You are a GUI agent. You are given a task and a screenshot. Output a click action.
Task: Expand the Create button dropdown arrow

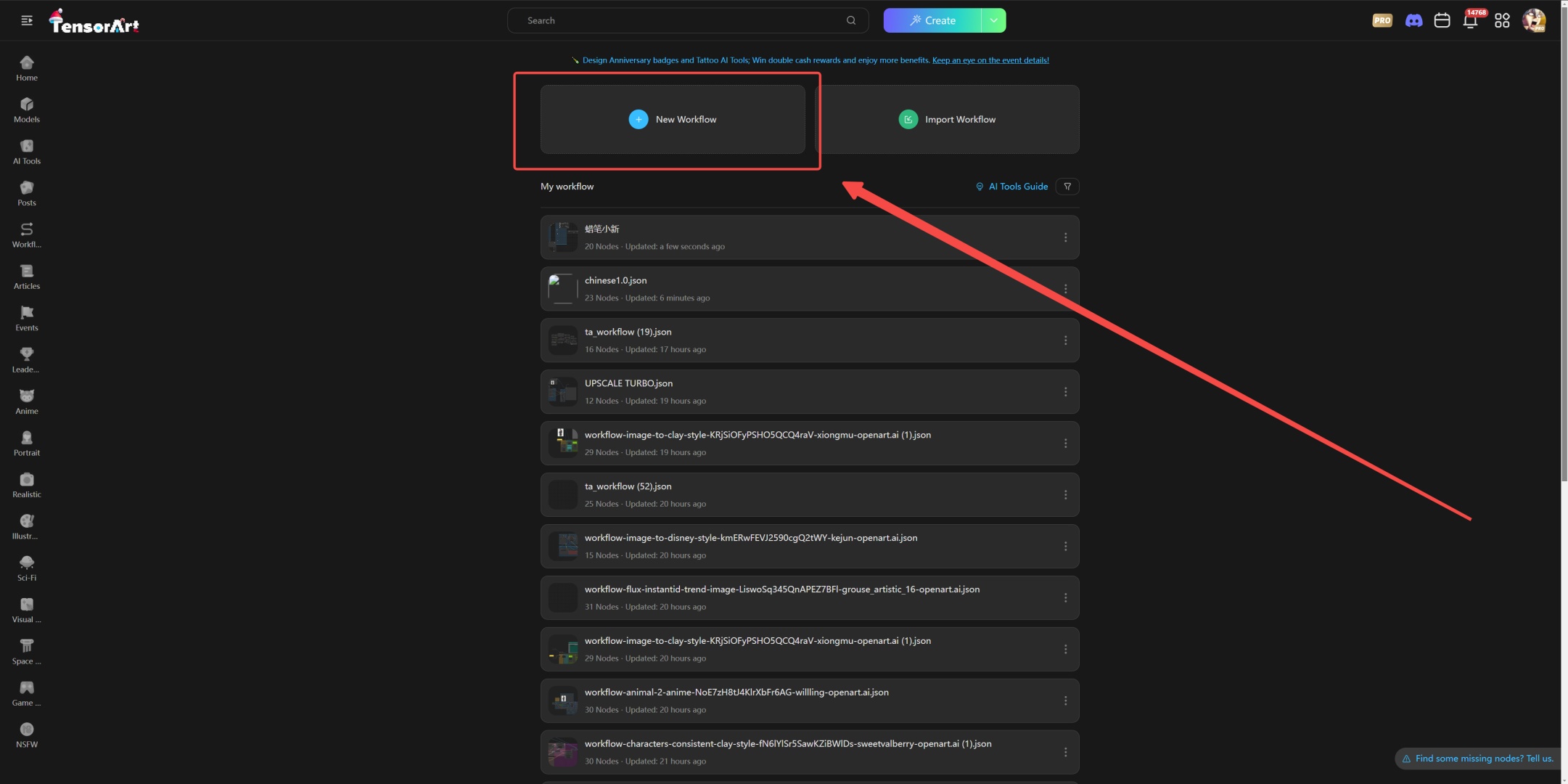pos(993,20)
